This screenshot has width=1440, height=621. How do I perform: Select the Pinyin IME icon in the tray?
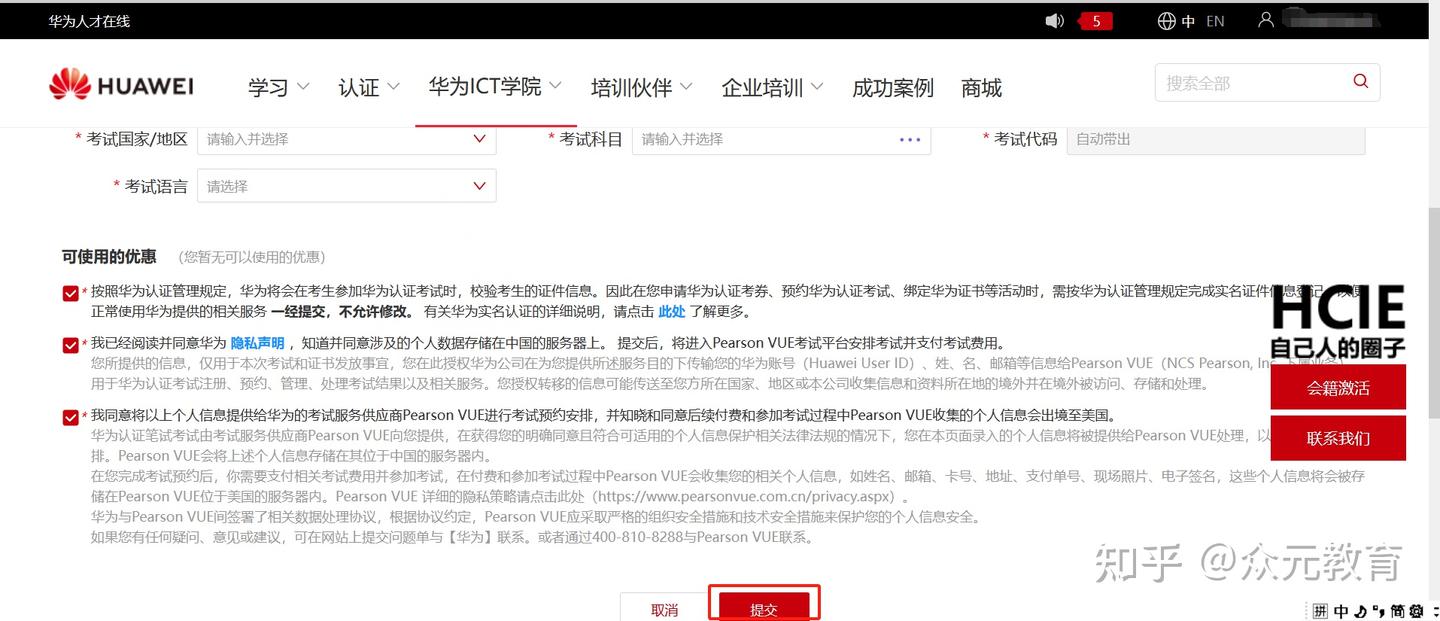pos(1319,610)
